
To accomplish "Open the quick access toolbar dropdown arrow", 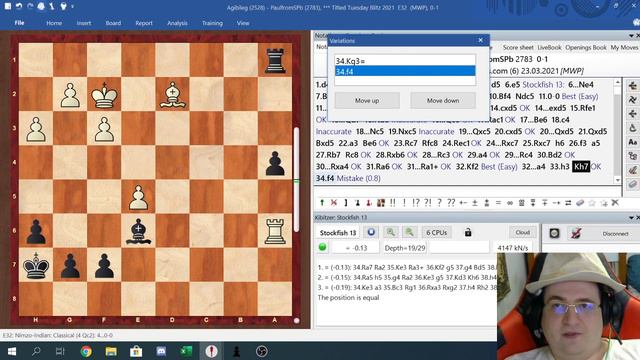I will pyautogui.click(x=73, y=7).
